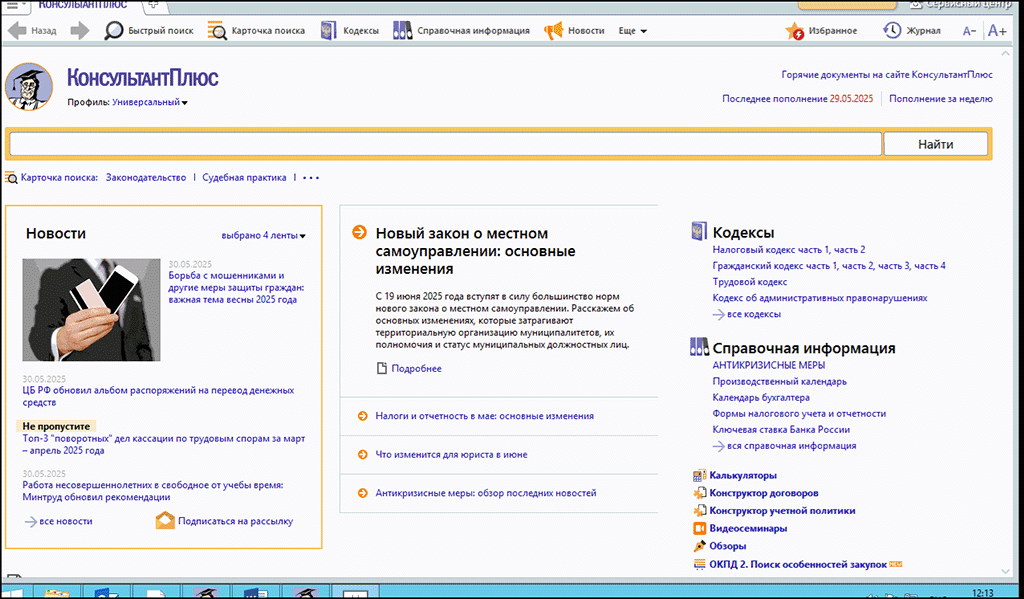The image size is (1024, 599).
Task: Click the arrow next to все новости
Action: point(30,521)
